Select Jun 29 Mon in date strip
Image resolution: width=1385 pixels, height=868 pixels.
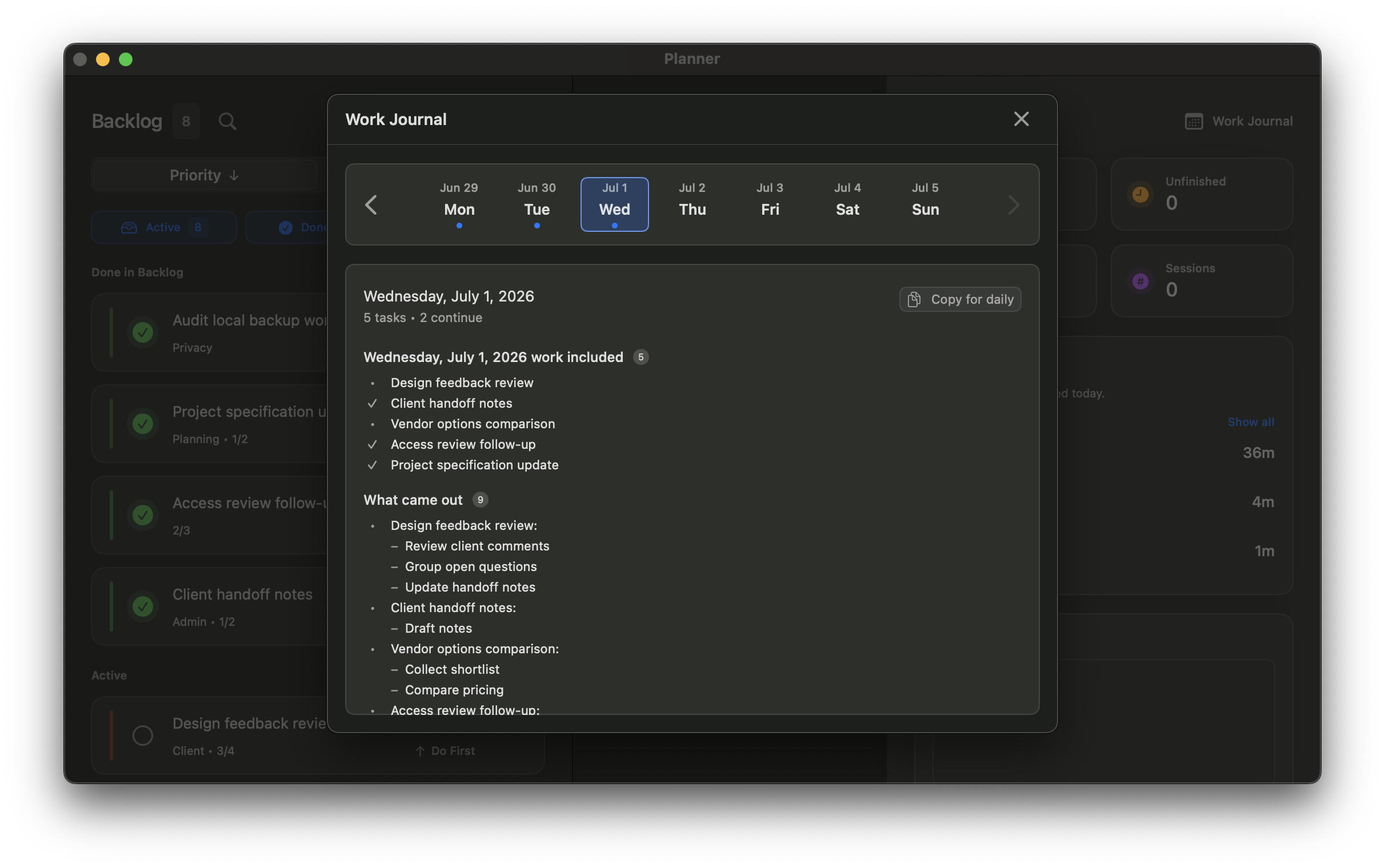point(459,204)
